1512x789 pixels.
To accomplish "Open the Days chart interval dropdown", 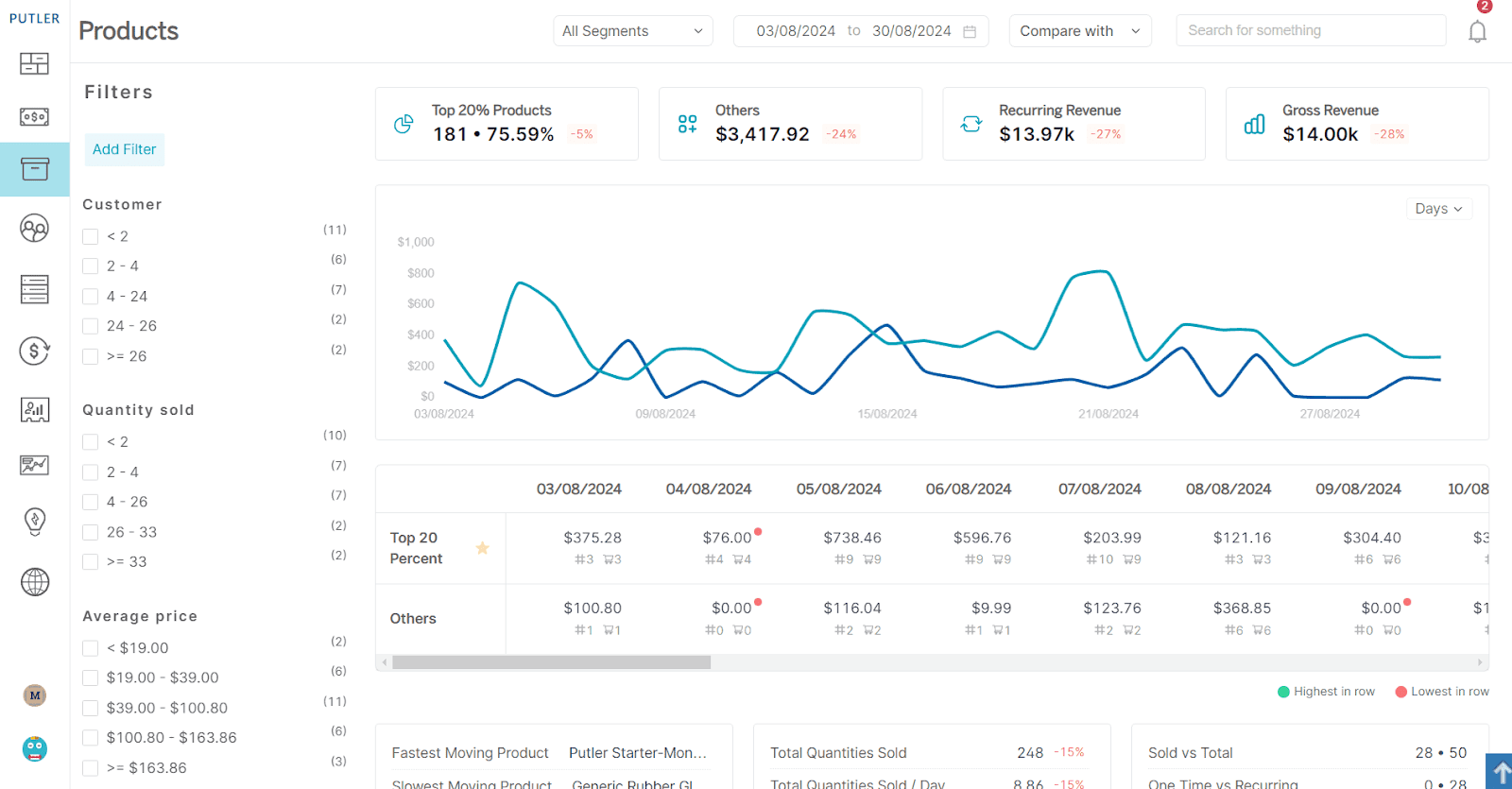I will coord(1437,209).
